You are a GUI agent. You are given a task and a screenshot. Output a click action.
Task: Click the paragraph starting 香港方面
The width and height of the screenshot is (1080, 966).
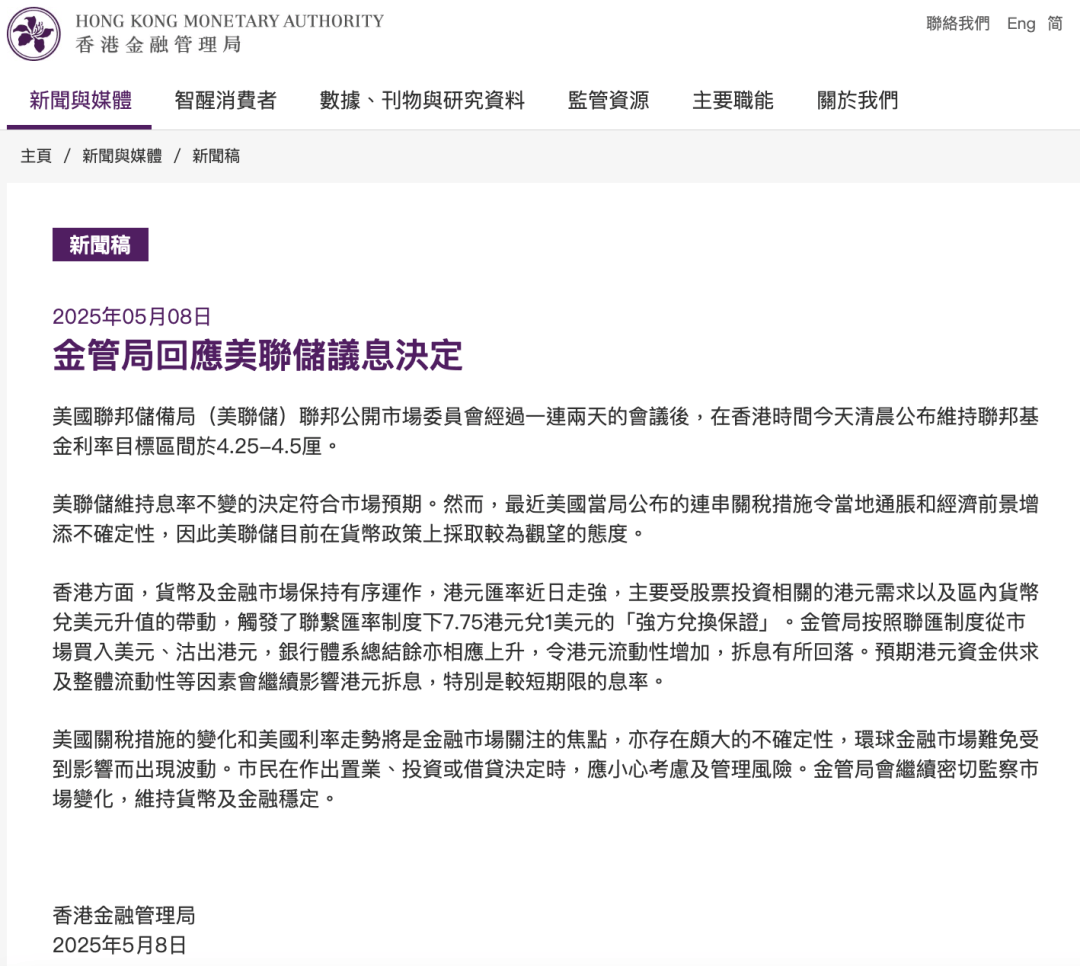tap(546, 637)
